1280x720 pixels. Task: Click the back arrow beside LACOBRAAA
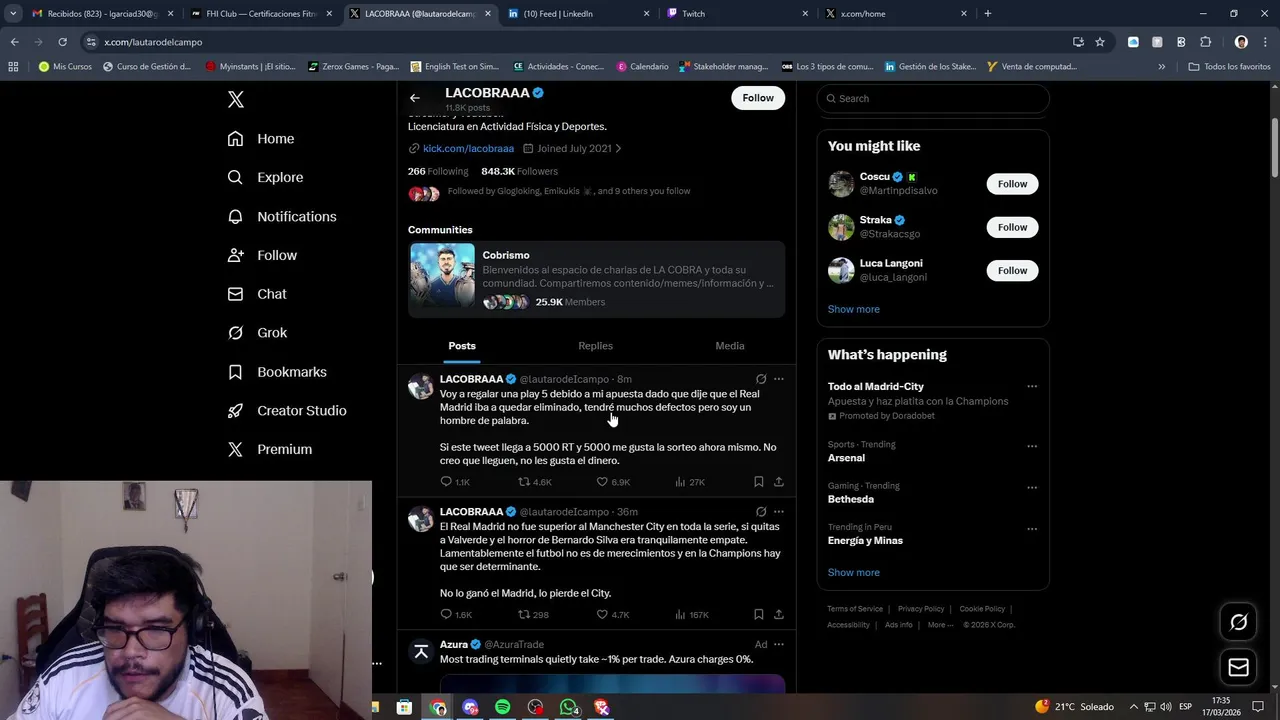click(x=415, y=98)
